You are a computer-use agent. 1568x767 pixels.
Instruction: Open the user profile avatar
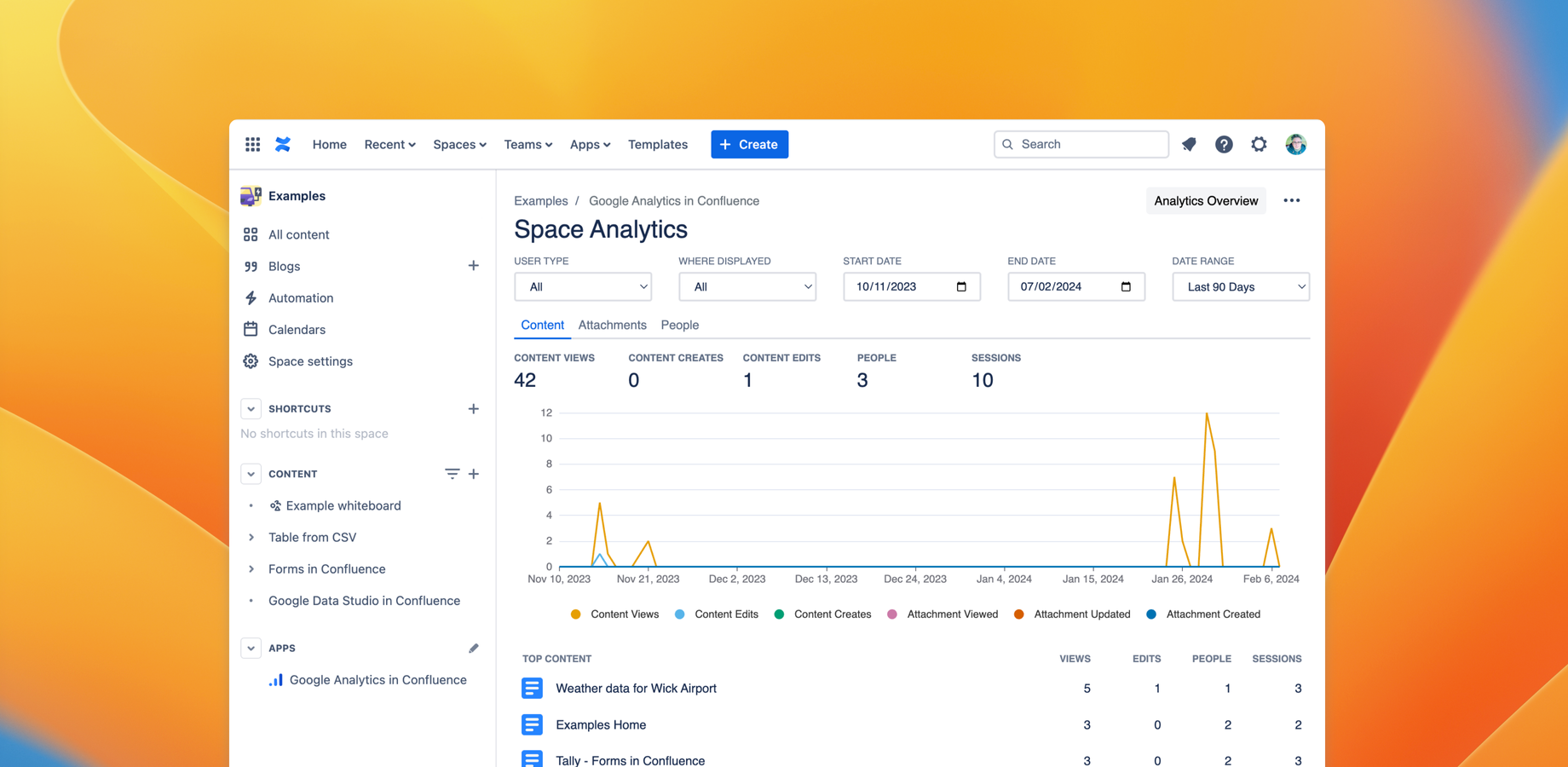(1295, 144)
